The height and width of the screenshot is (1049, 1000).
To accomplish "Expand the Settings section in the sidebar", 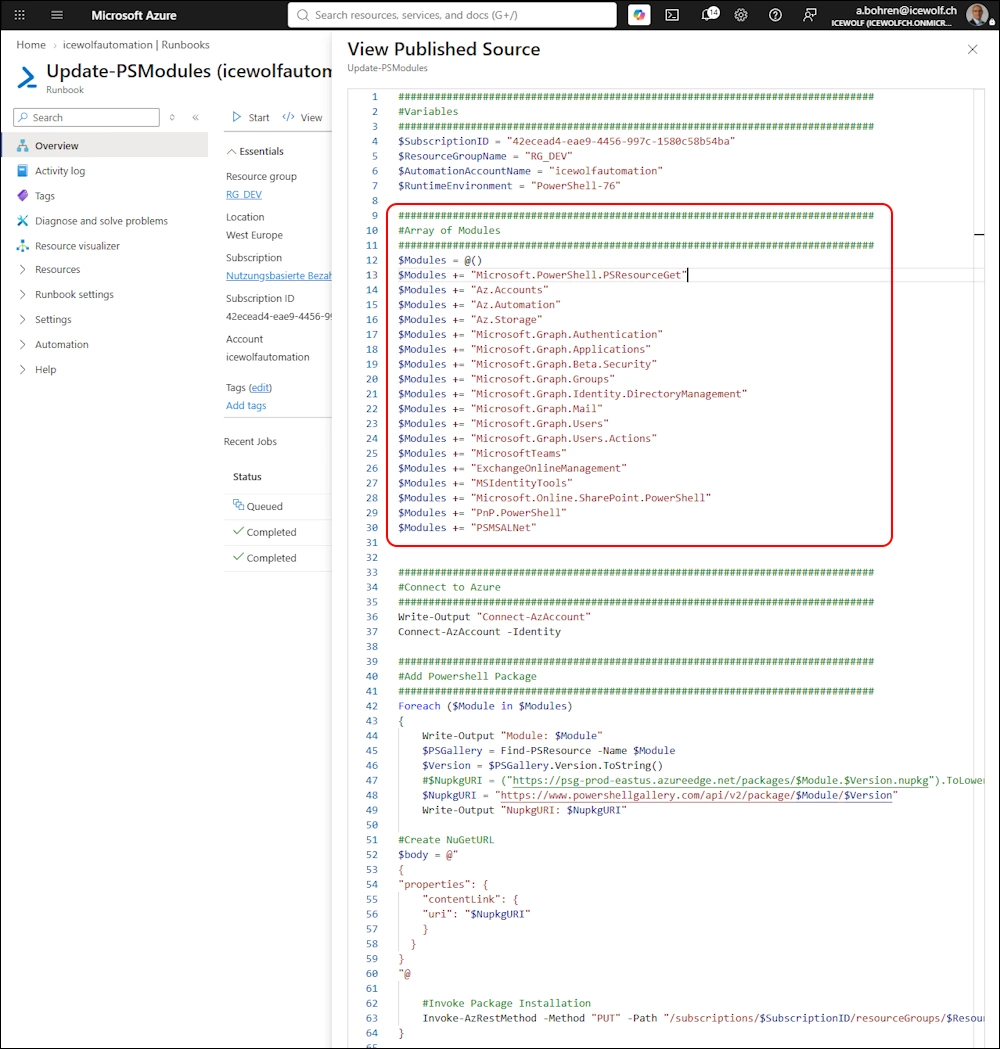I will coord(23,319).
